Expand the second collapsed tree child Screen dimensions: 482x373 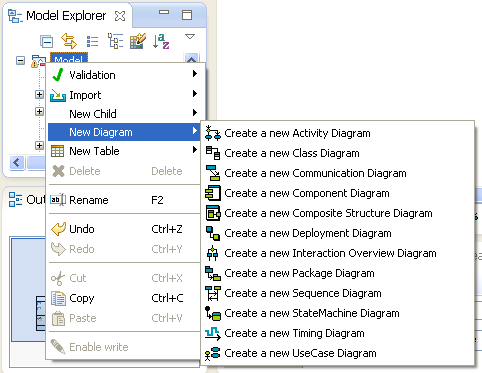pos(39,111)
